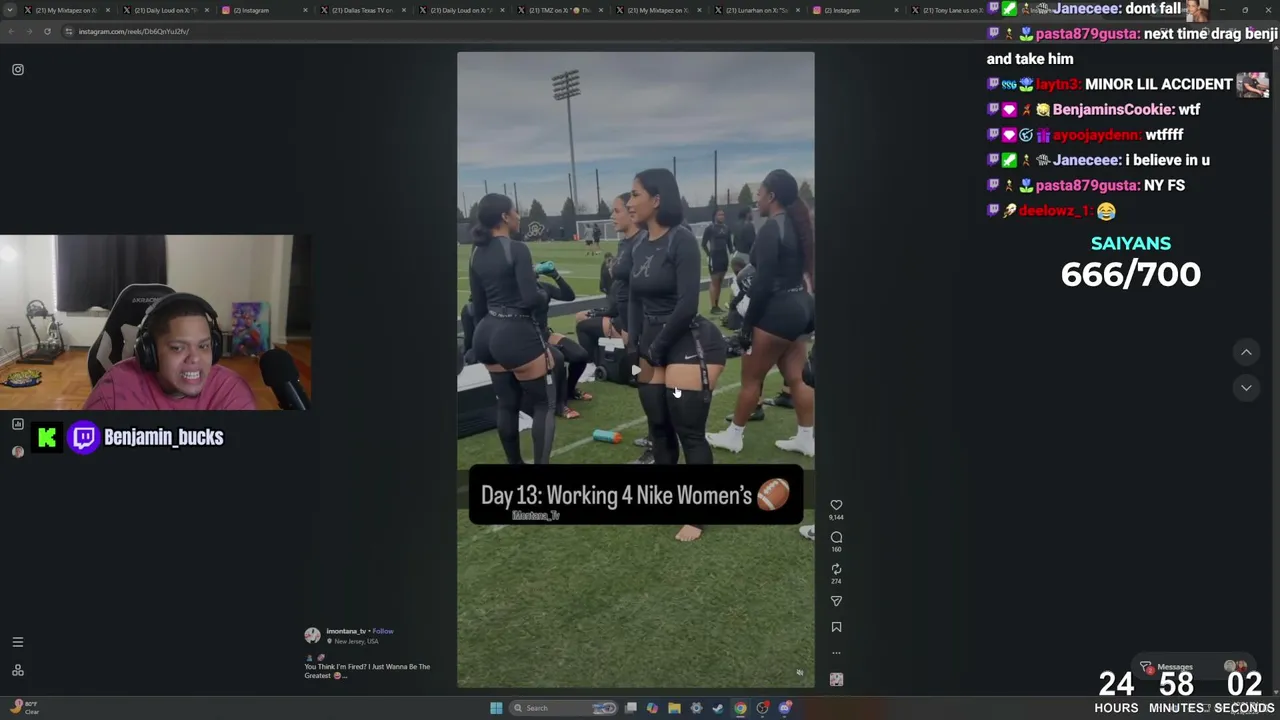Open the reel's comments

pos(836,537)
